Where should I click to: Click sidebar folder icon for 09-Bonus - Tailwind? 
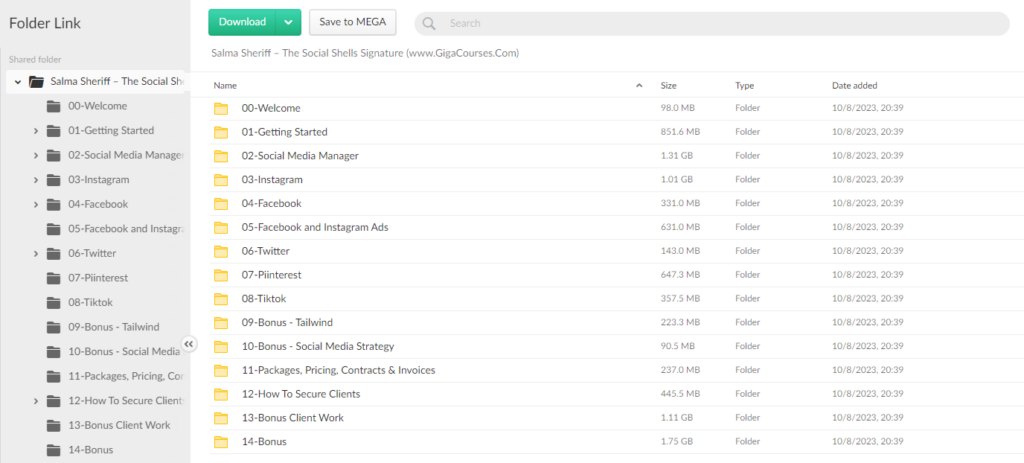click(x=54, y=327)
